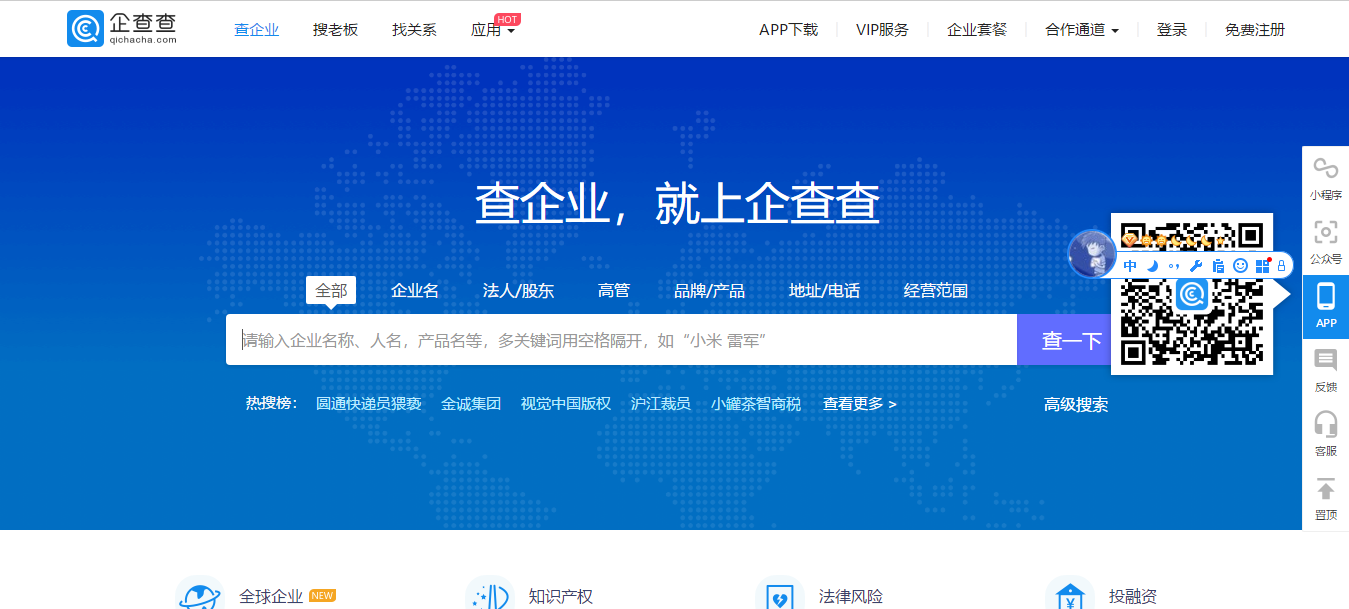This screenshot has width=1349, height=609.
Task: Click the NEW badge beside 全球企业
Action: click(x=322, y=595)
